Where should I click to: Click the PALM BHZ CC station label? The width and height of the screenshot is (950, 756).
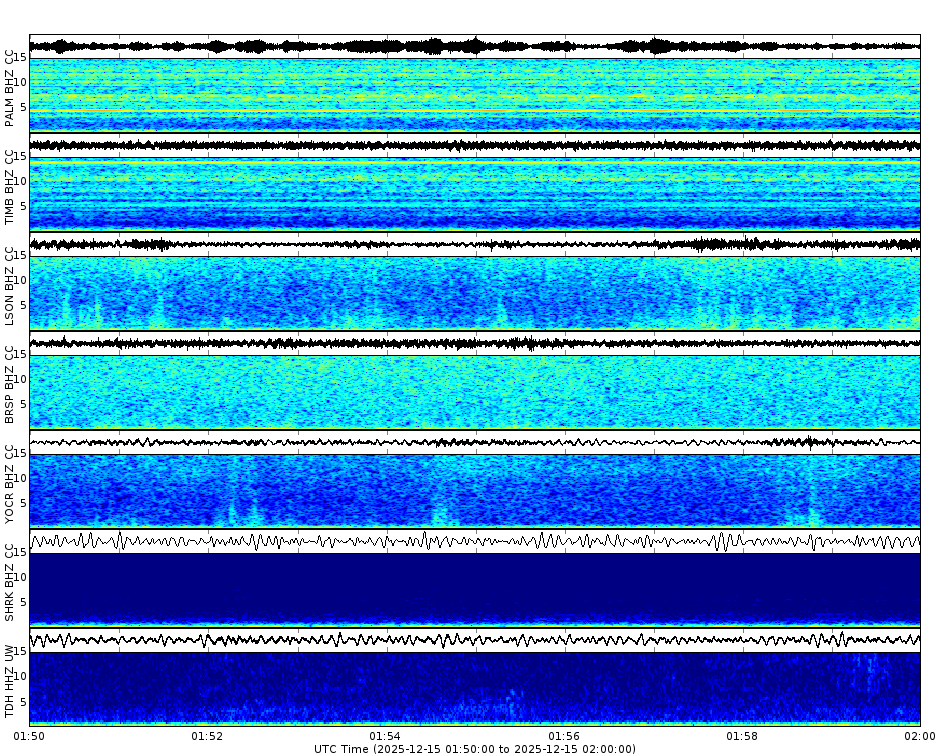[10, 85]
